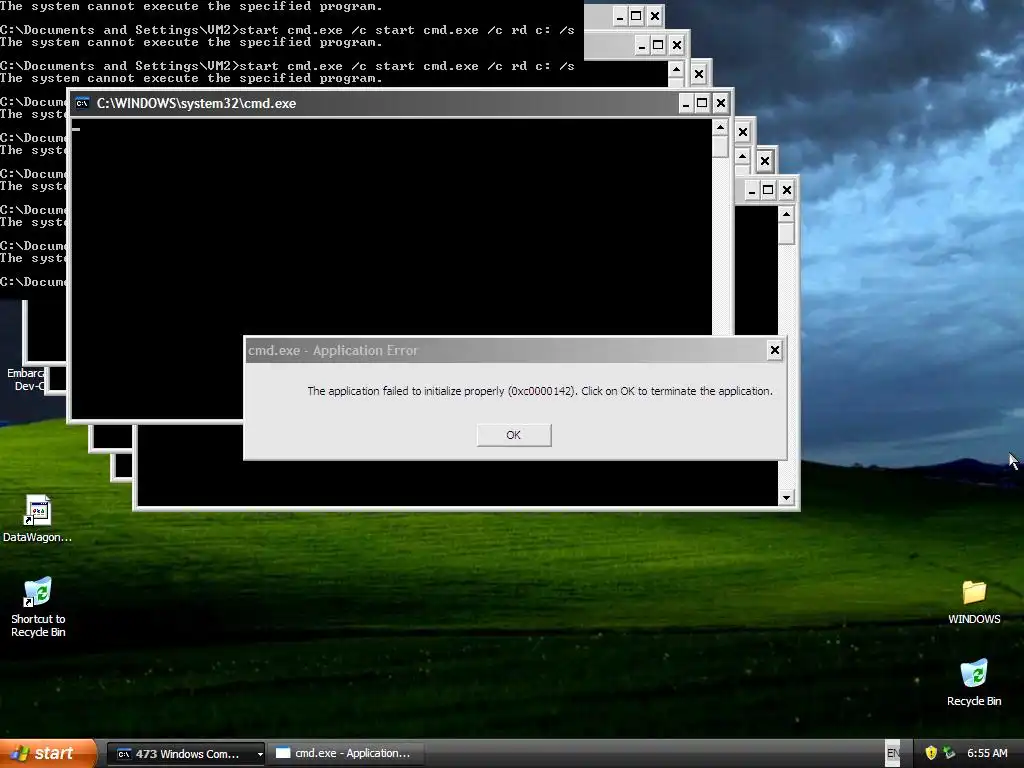Click the error message text about 0xc0000142
This screenshot has width=1024, height=768.
tap(540, 391)
